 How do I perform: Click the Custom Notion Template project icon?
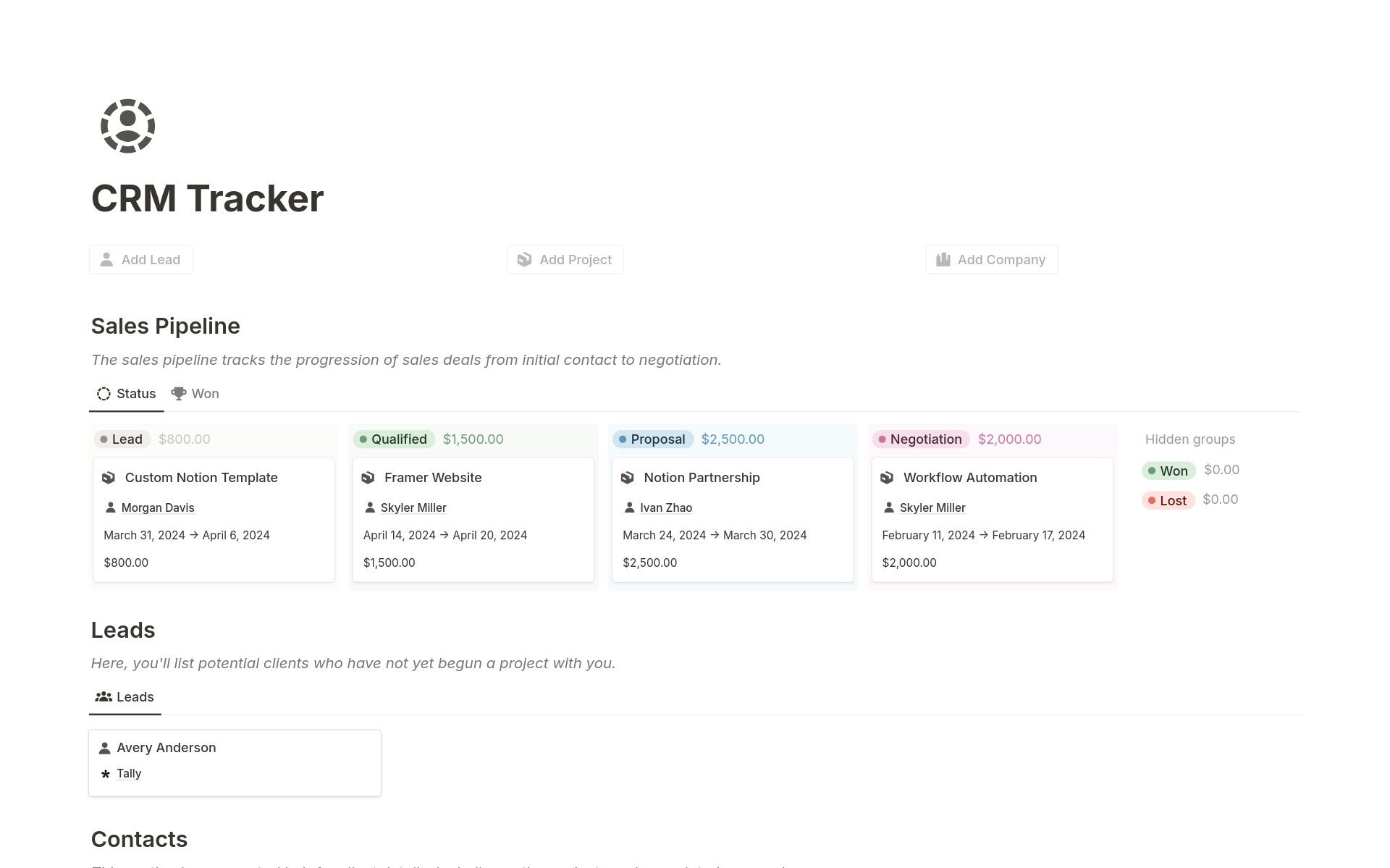point(110,477)
